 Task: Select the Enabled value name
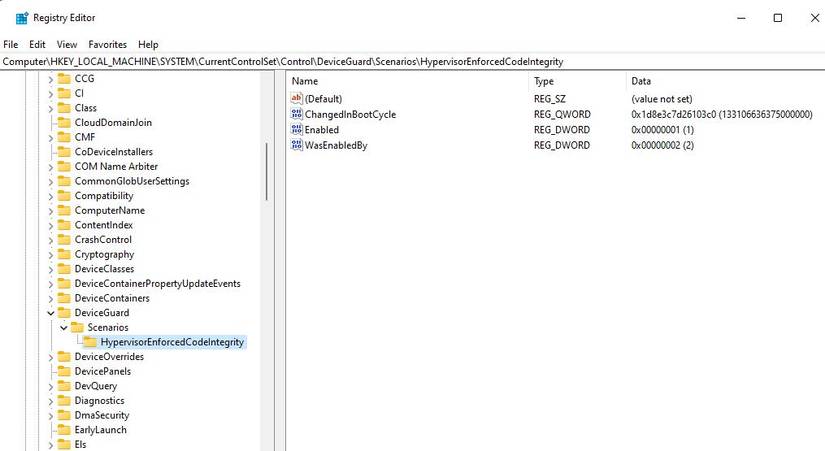pos(321,130)
